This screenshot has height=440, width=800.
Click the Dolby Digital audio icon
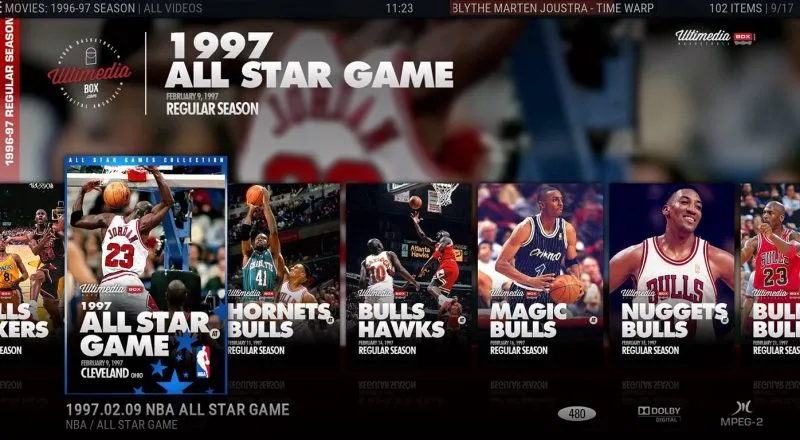click(658, 413)
